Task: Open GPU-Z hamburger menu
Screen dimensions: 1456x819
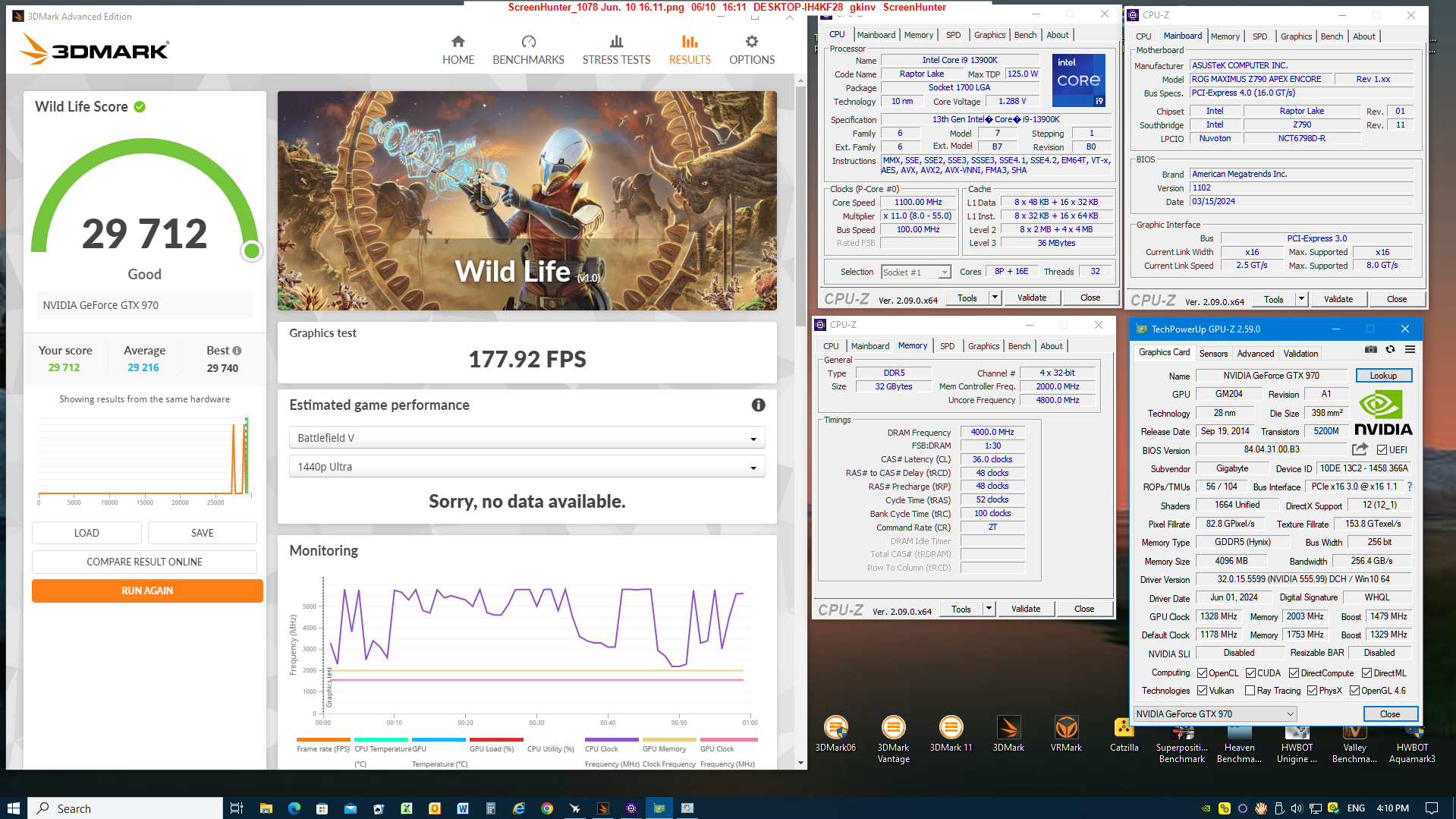Action: click(1410, 349)
